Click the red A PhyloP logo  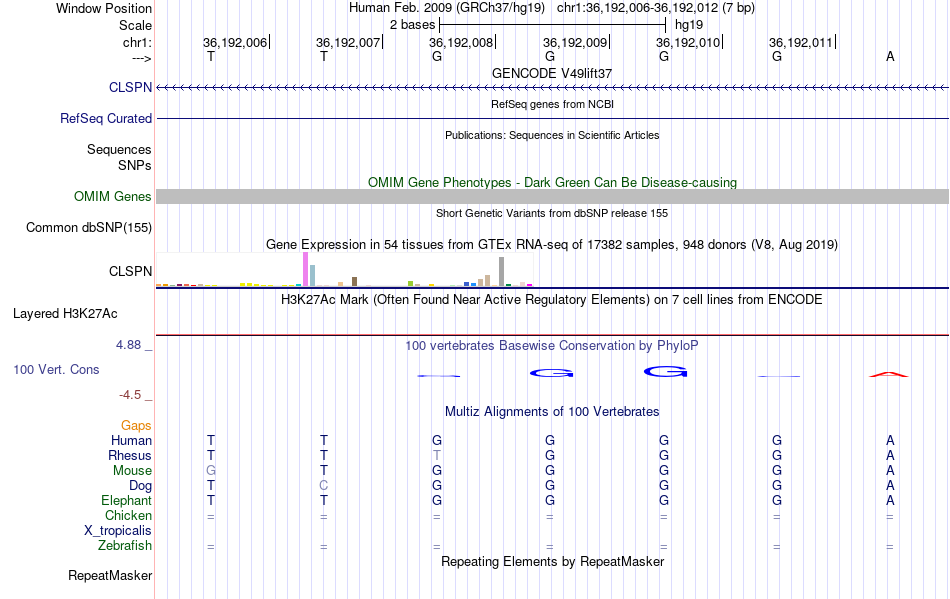889,374
